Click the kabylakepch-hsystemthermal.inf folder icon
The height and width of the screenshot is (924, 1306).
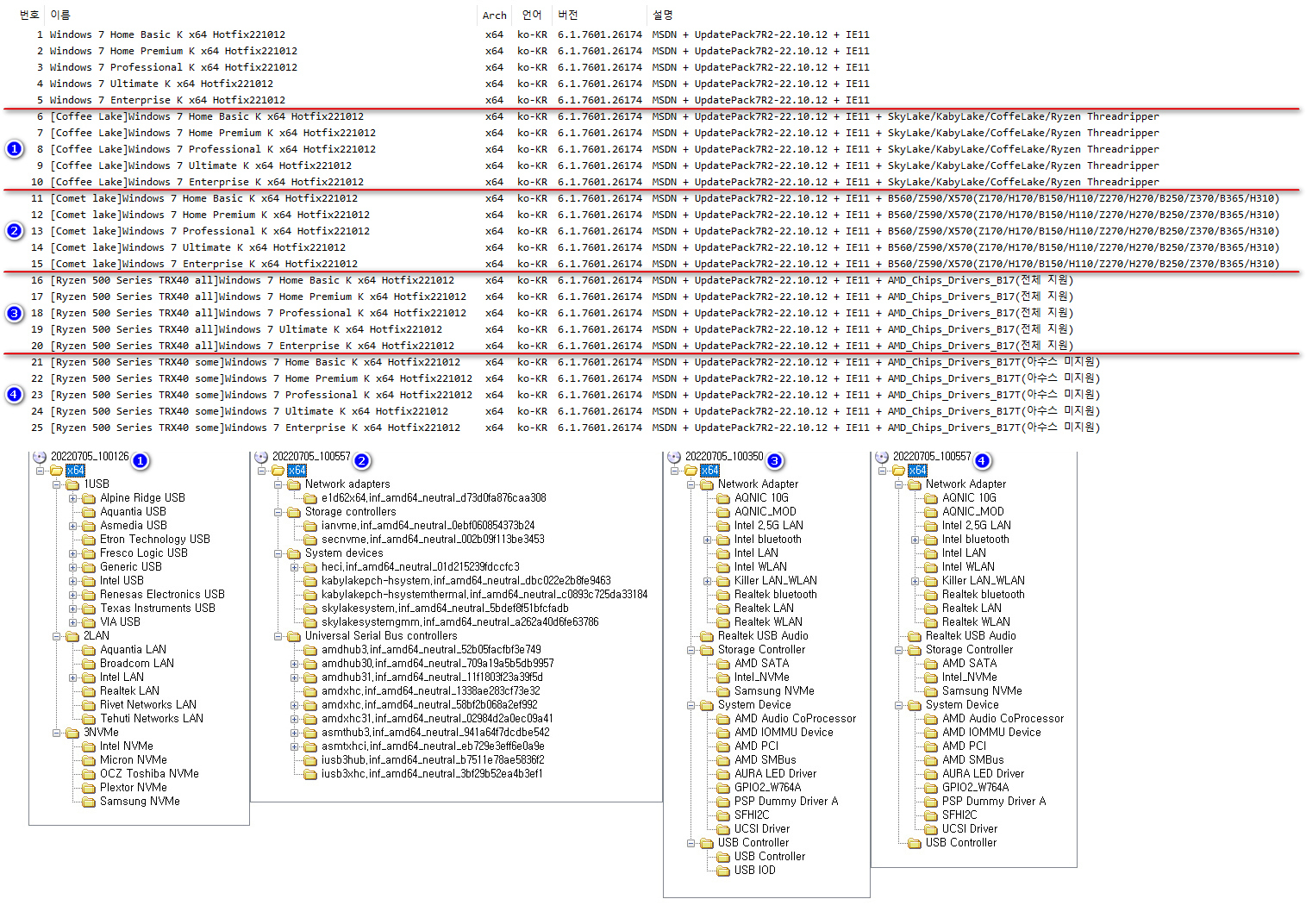tap(310, 595)
